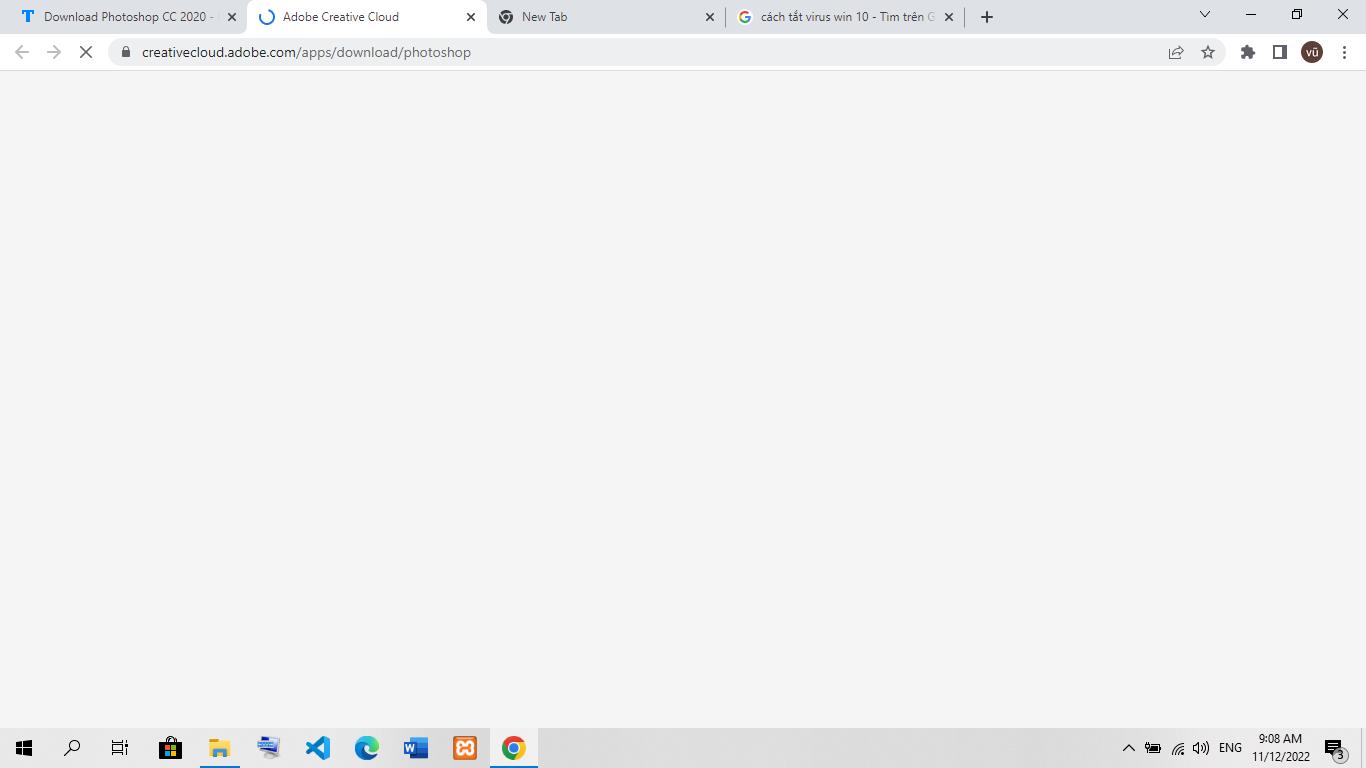
Task: Click the address bar URL field
Action: click(640, 52)
